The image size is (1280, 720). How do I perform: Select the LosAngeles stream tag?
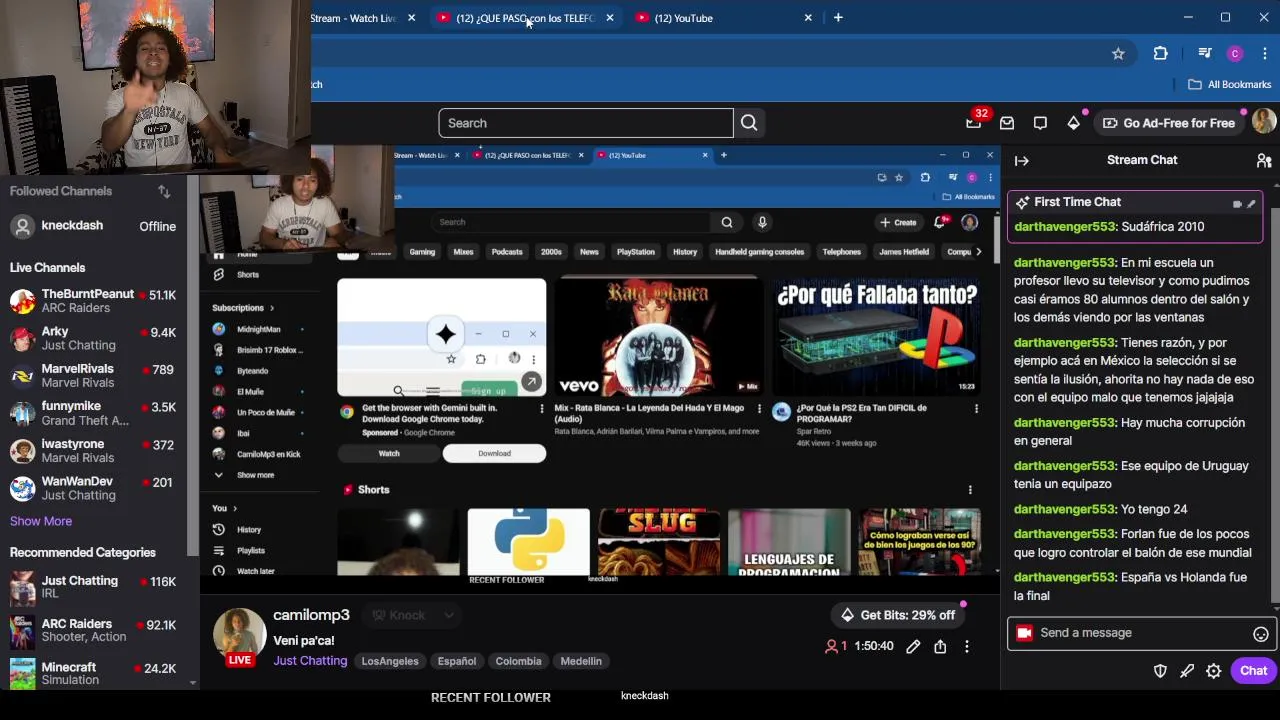click(x=390, y=661)
